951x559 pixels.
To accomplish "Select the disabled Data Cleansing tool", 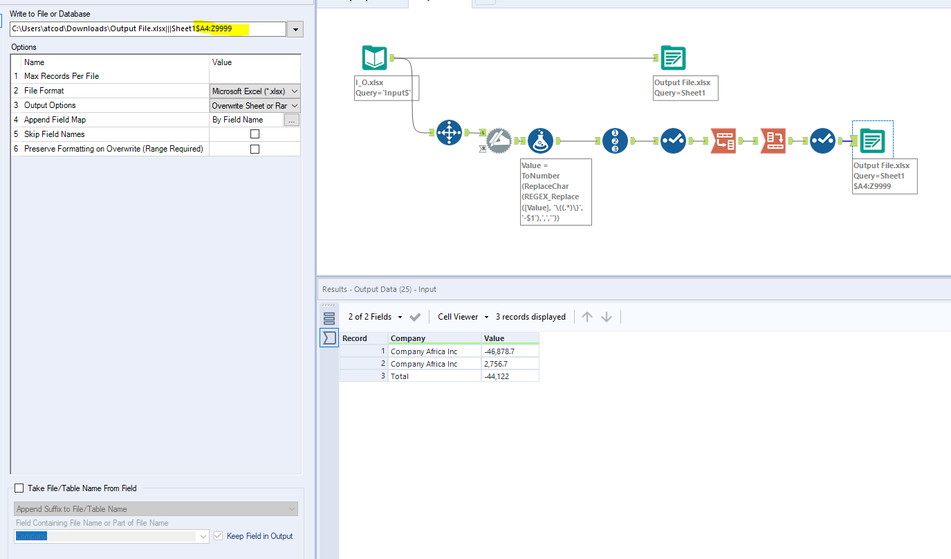I will 498,141.
